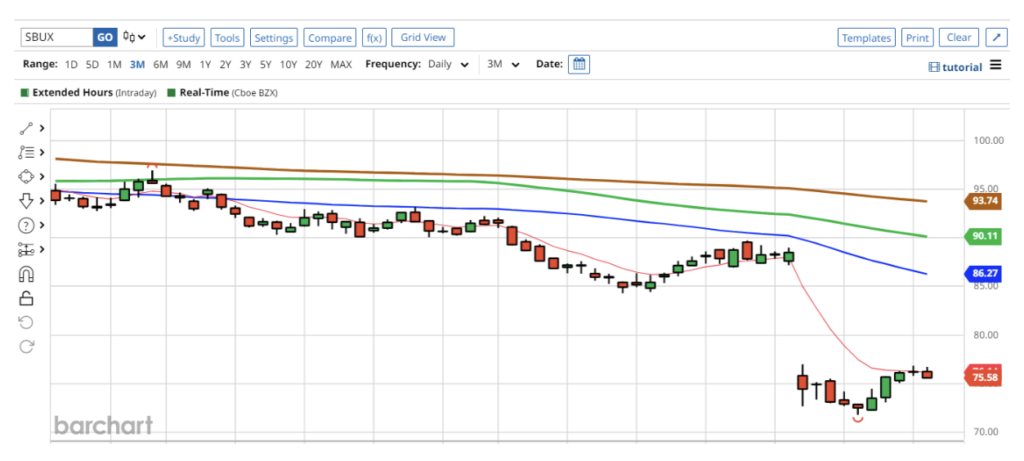Open the f(x) expressions button
This screenshot has height=461, width=1024.
374,38
